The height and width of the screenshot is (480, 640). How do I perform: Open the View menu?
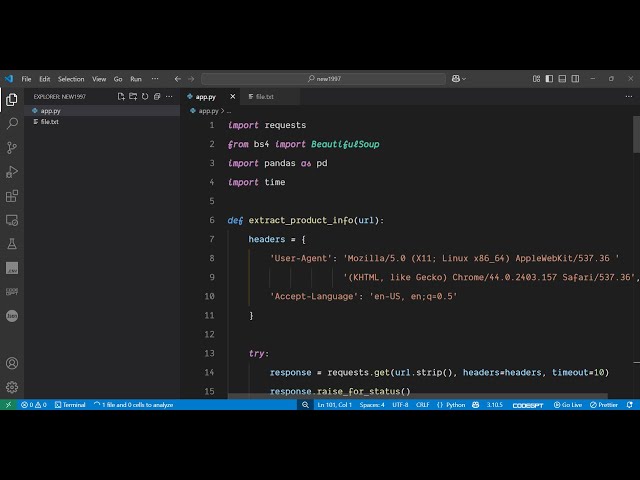coord(99,79)
